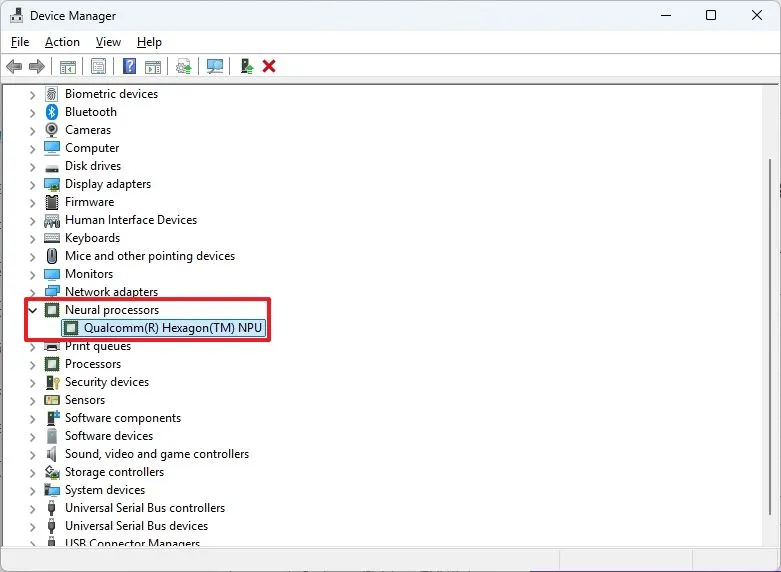Image resolution: width=781 pixels, height=572 pixels.
Task: Select the Network adapters label
Action: click(112, 291)
